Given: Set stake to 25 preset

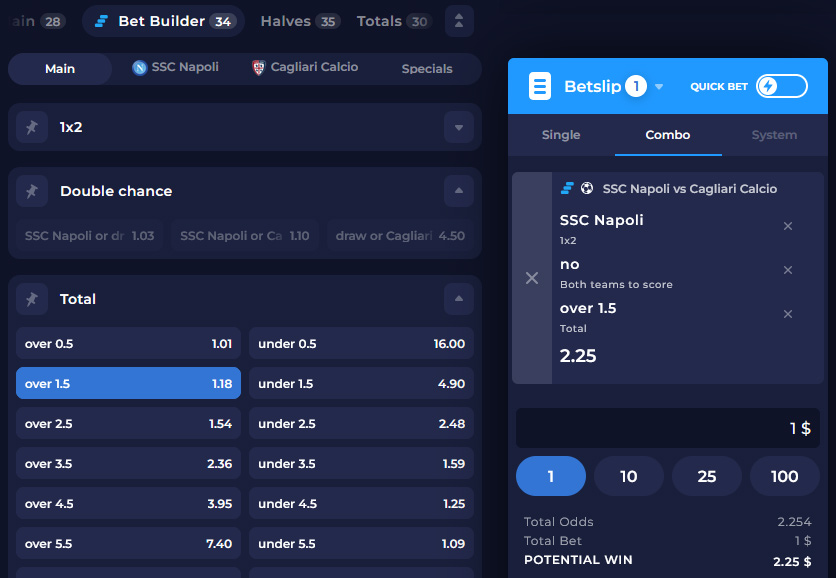Looking at the screenshot, I should click(706, 476).
